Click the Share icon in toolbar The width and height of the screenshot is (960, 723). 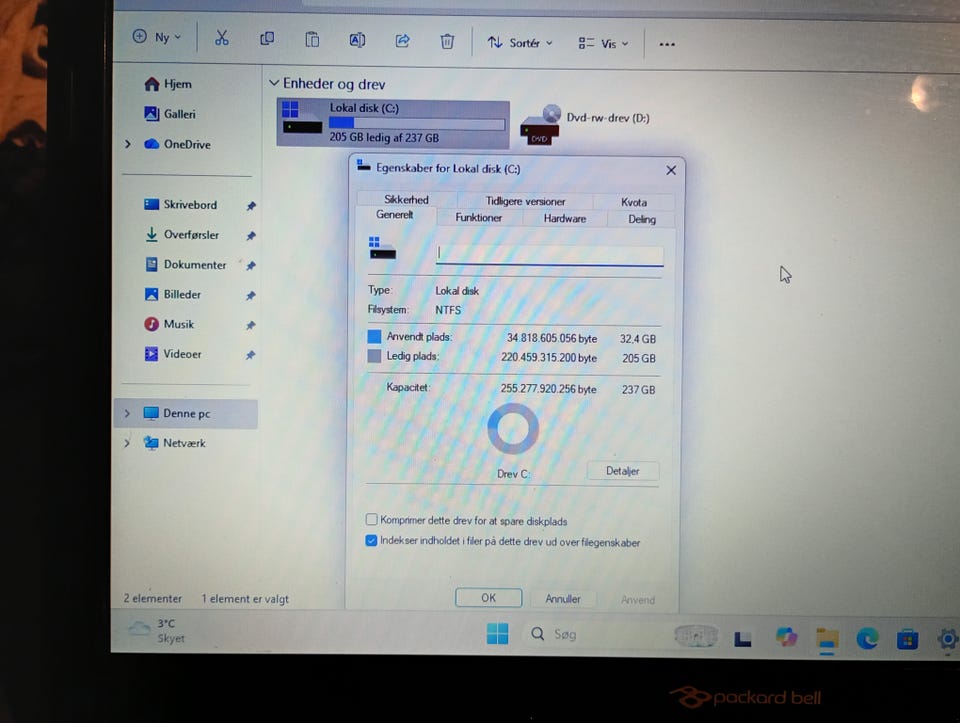[402, 41]
